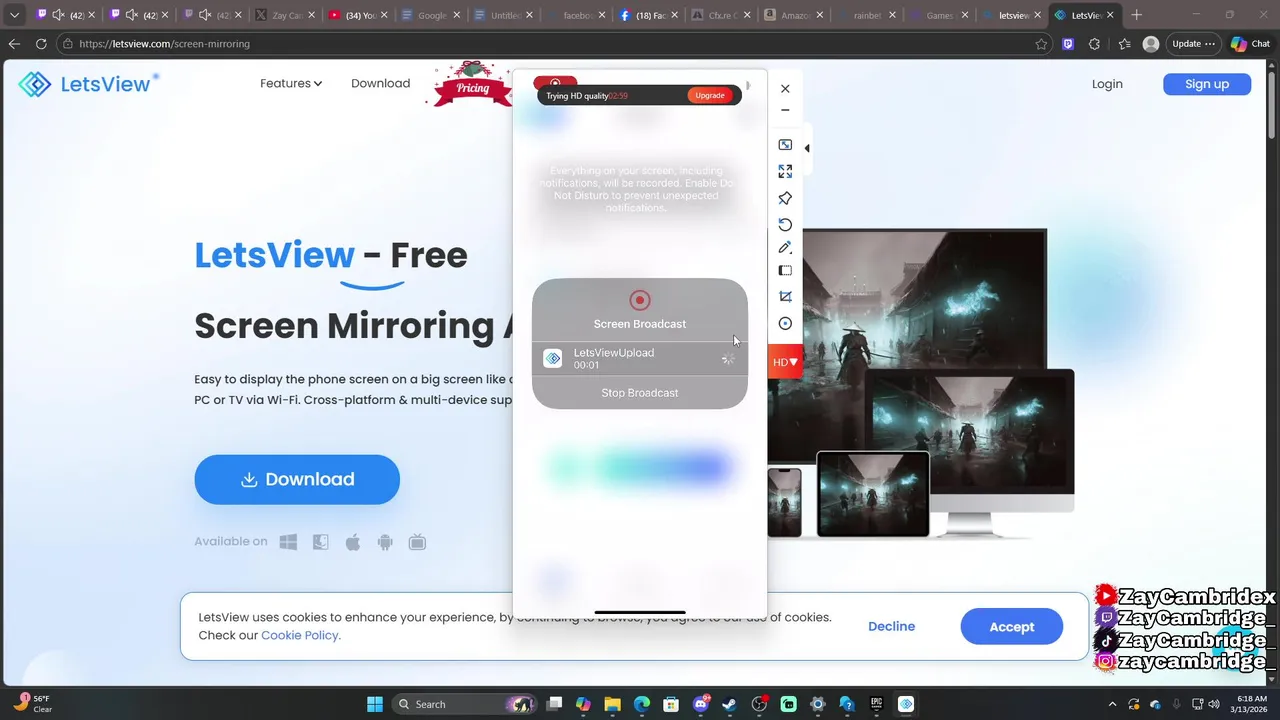This screenshot has width=1280, height=720.
Task: Click the LetsViewUpload app icon
Action: tap(553, 359)
